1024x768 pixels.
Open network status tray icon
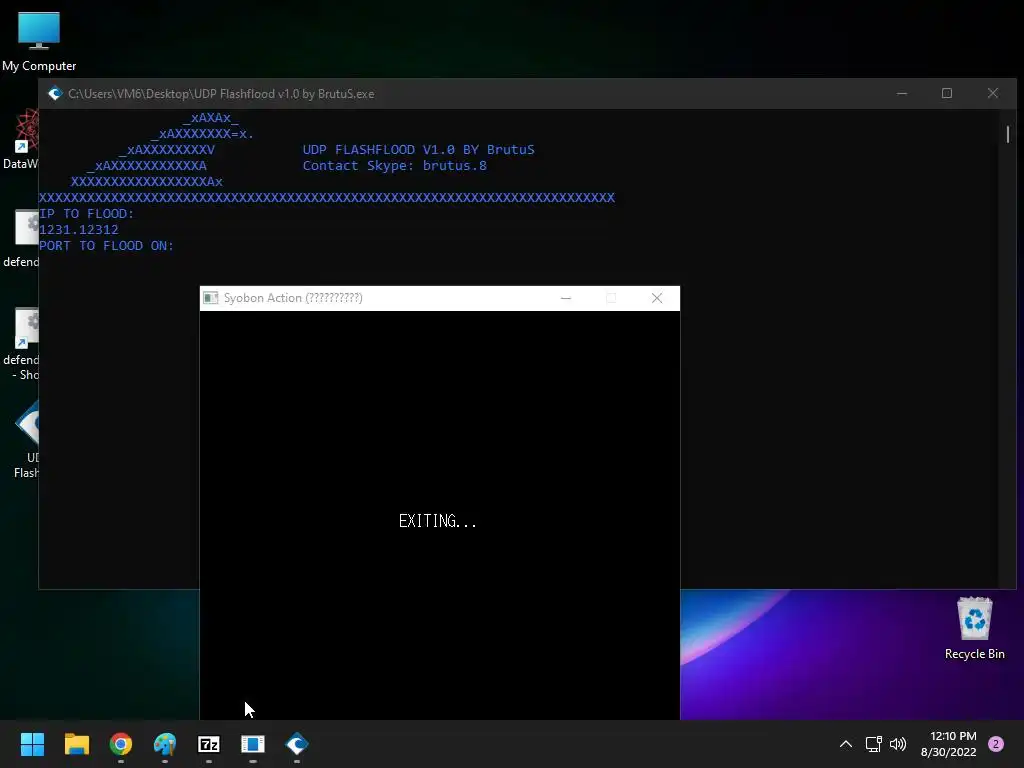tap(873, 744)
